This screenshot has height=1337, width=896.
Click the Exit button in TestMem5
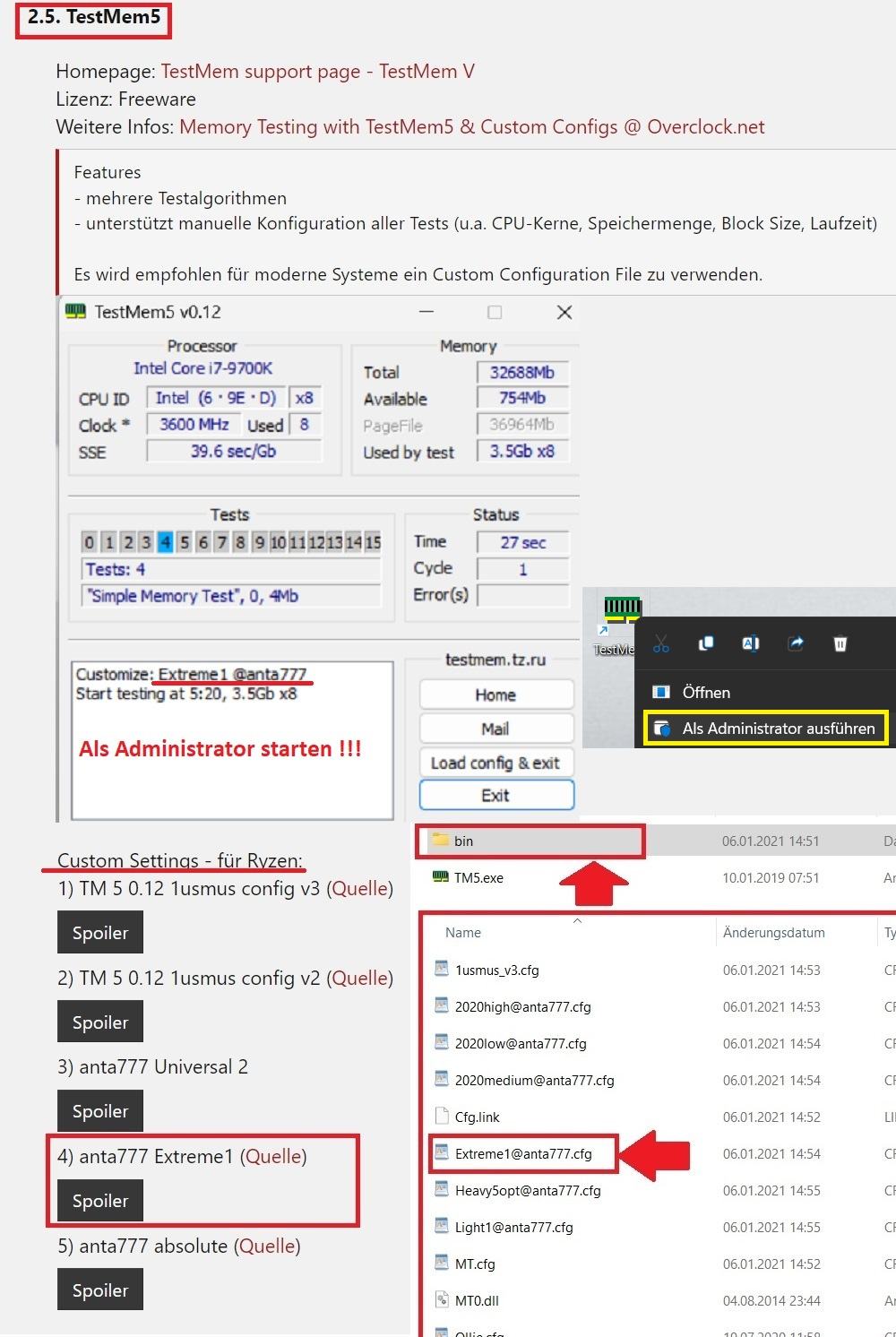[x=495, y=796]
